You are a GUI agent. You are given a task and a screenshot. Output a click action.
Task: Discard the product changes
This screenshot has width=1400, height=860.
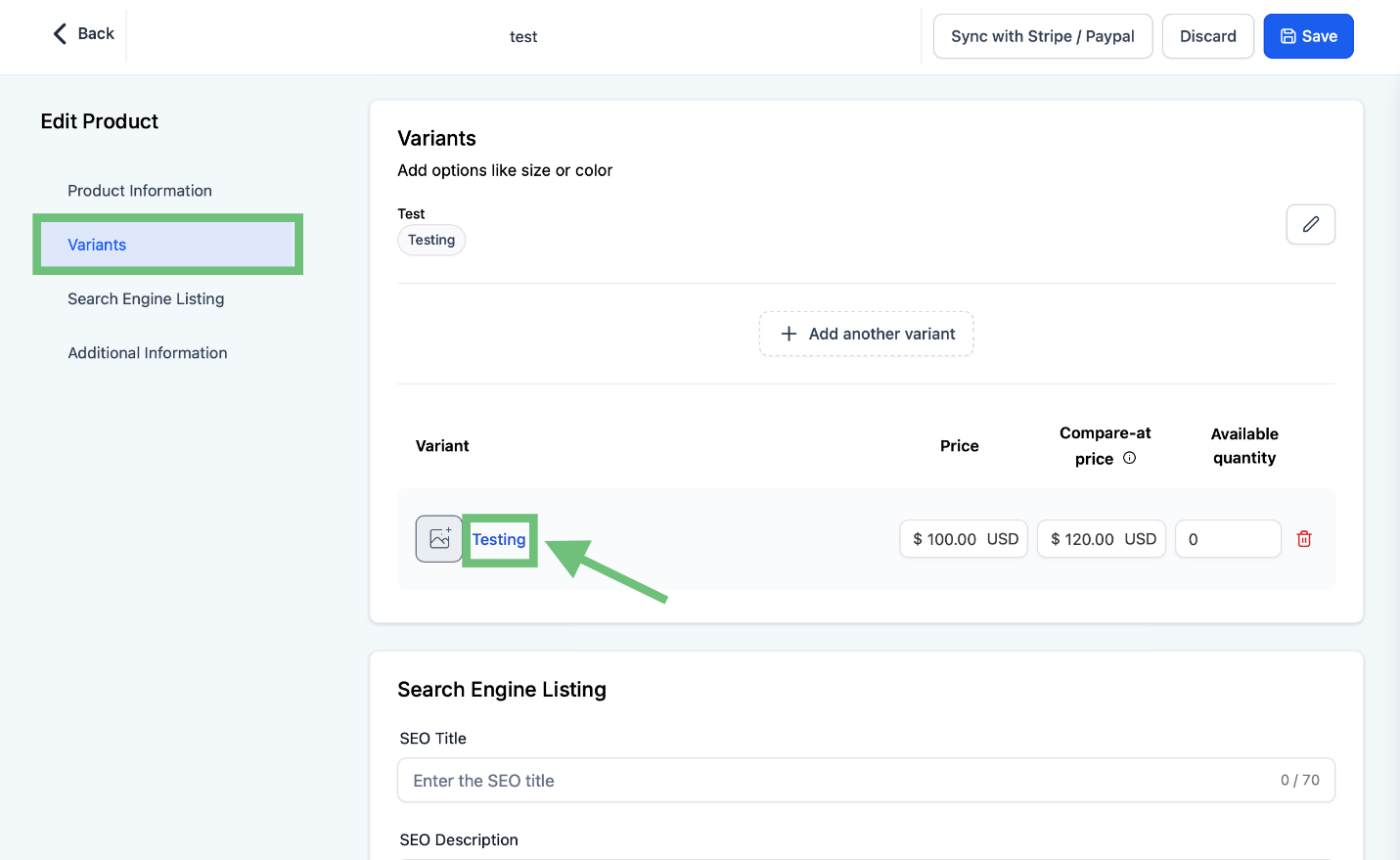[1207, 36]
